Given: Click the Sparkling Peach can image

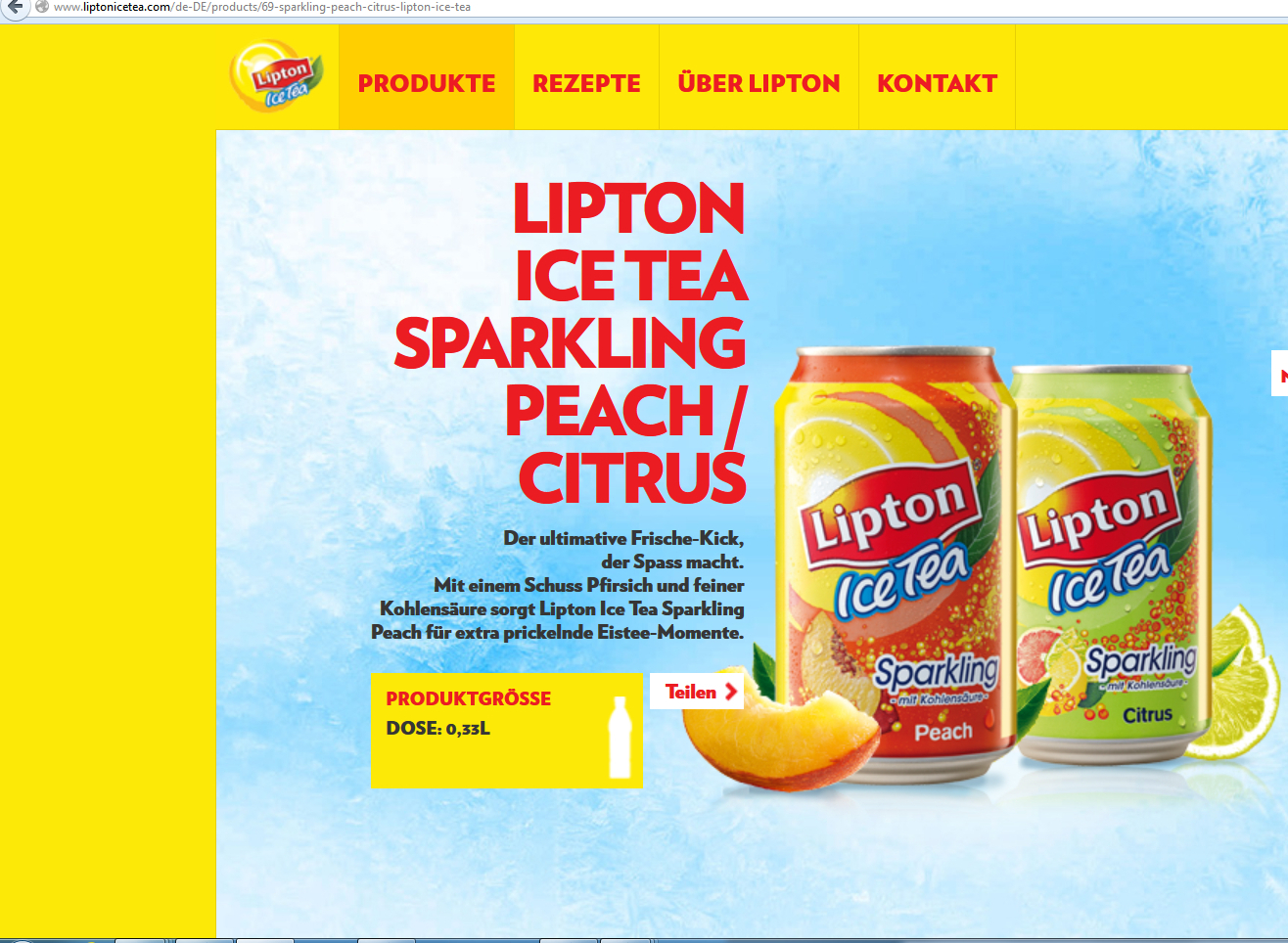Looking at the screenshot, I should [x=893, y=553].
